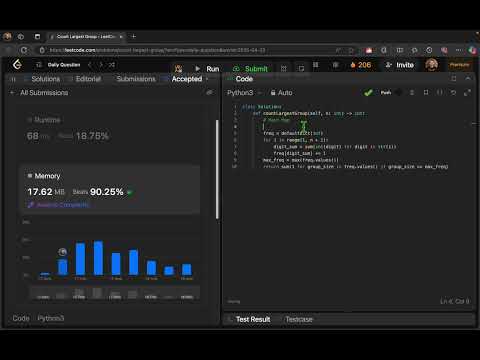Open the streak counter showing 206

361,65
